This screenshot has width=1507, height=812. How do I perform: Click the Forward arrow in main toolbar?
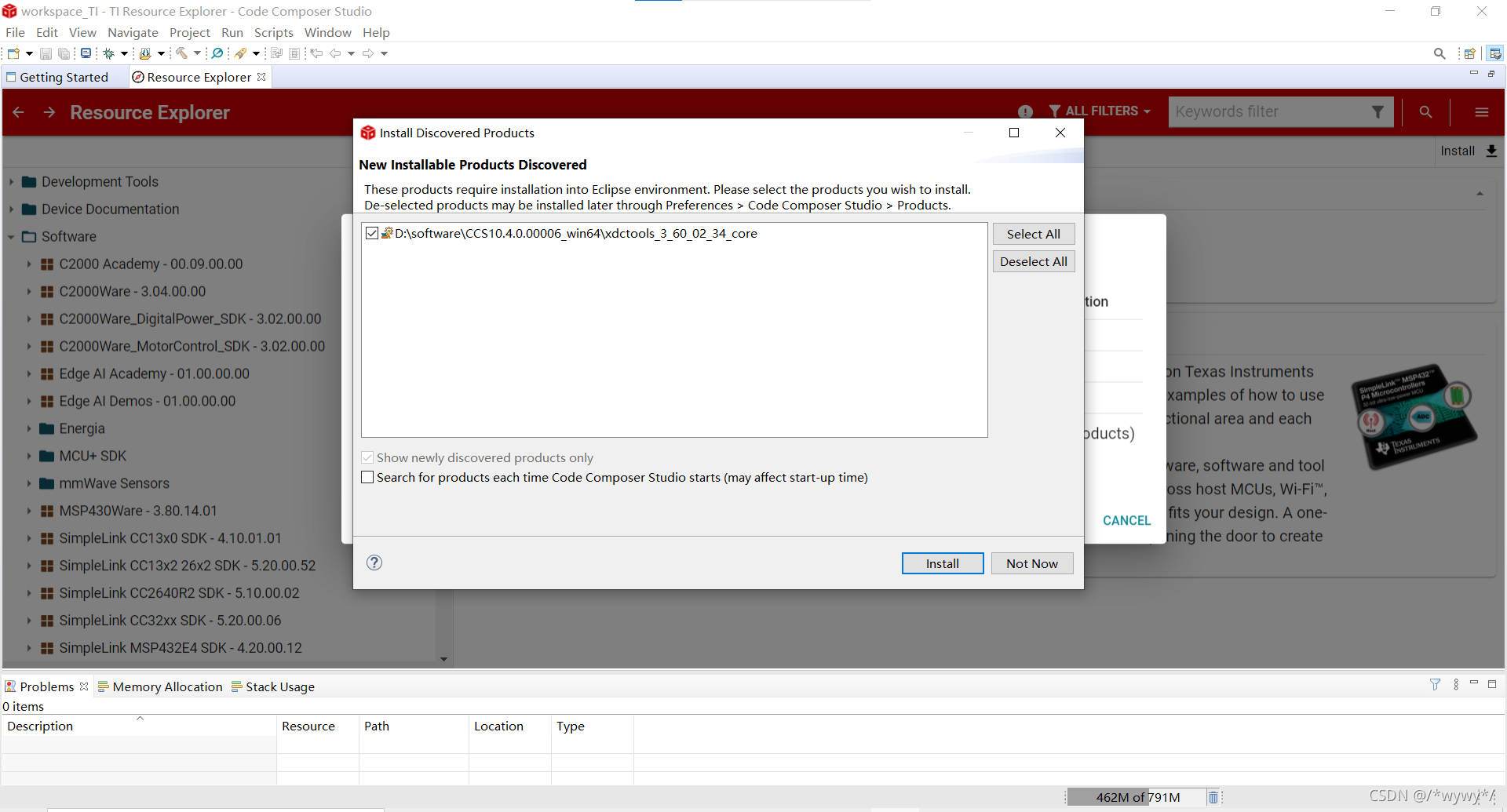(367, 53)
